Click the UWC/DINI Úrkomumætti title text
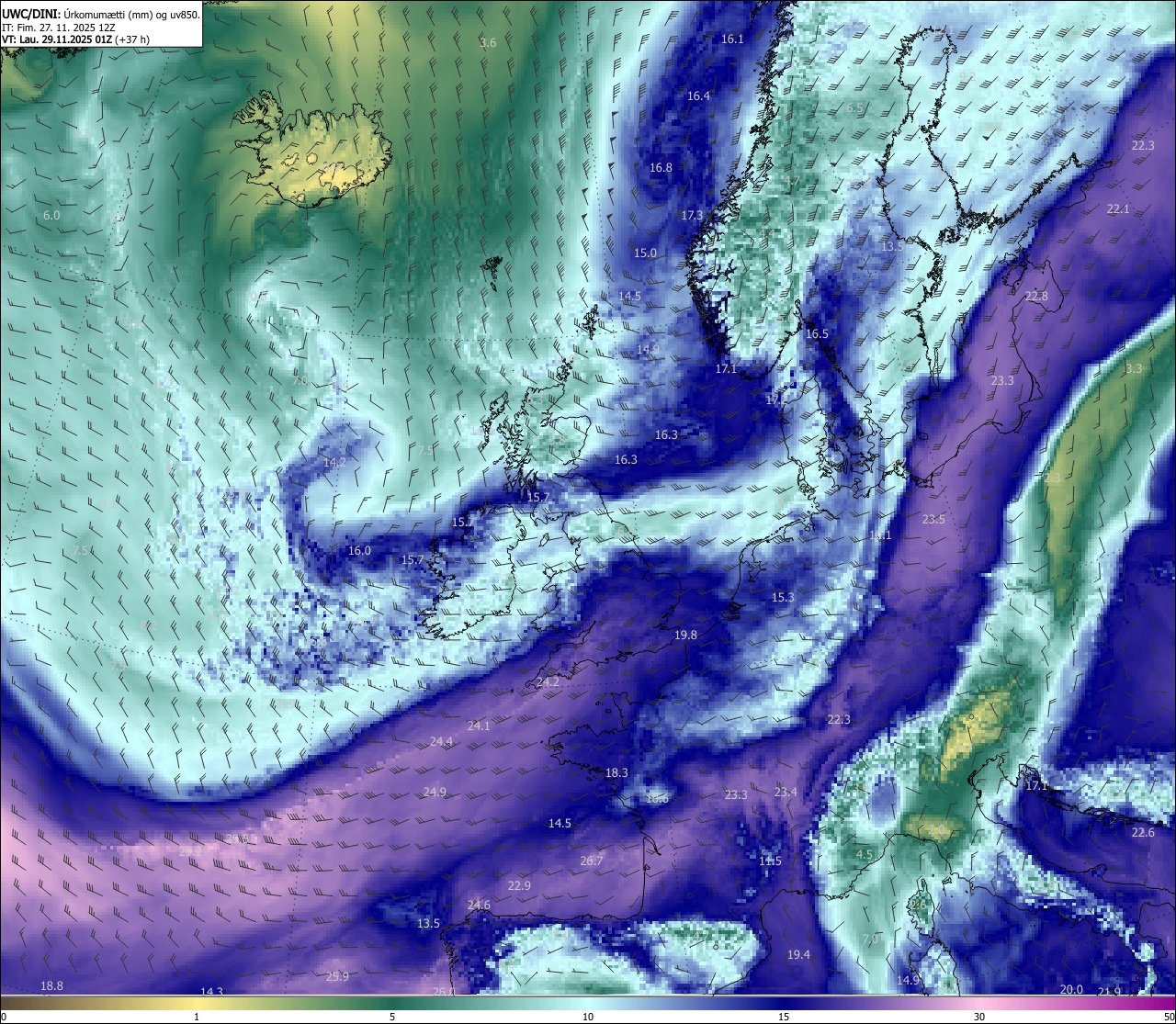This screenshot has height=1024, width=1176. pos(101,14)
